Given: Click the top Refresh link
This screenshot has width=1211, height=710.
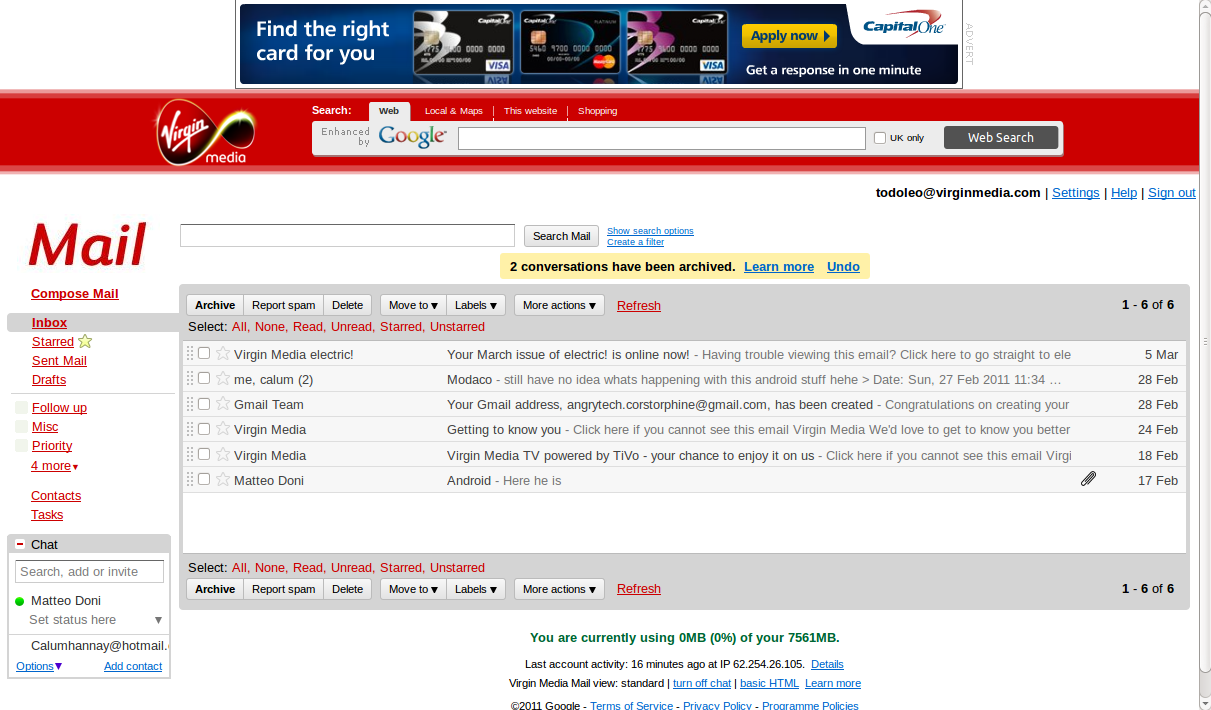Looking at the screenshot, I should click(639, 306).
